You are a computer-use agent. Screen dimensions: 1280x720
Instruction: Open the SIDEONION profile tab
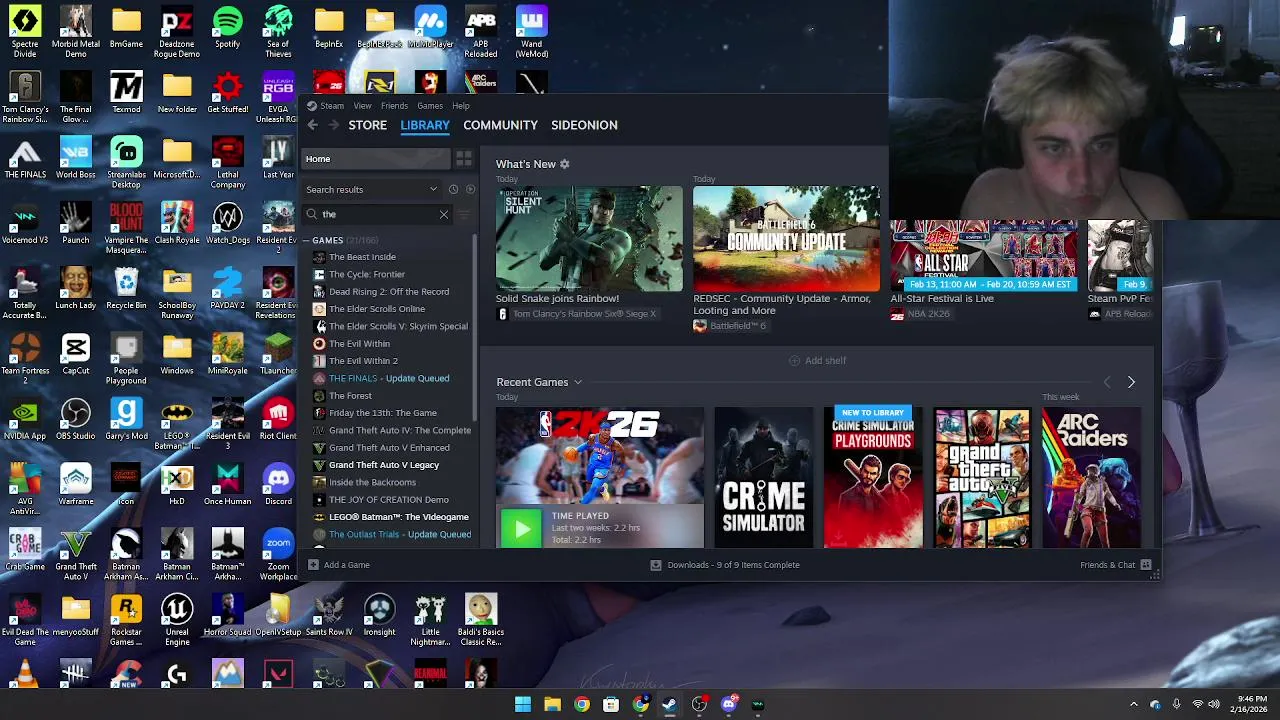584,125
